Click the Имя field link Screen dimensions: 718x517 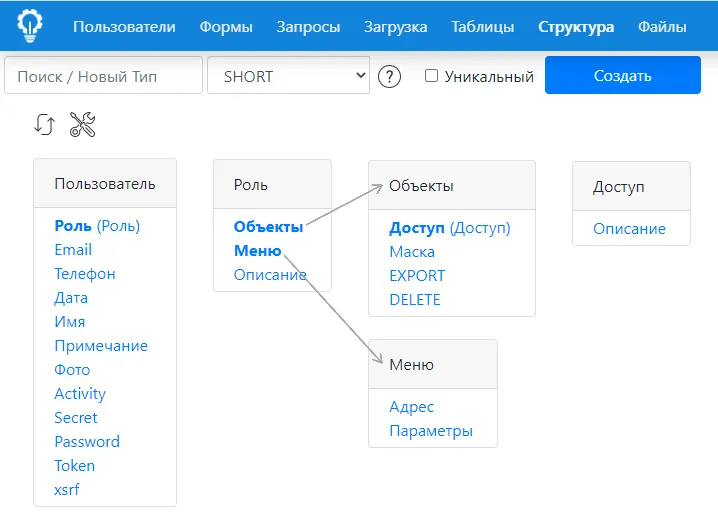click(x=70, y=321)
